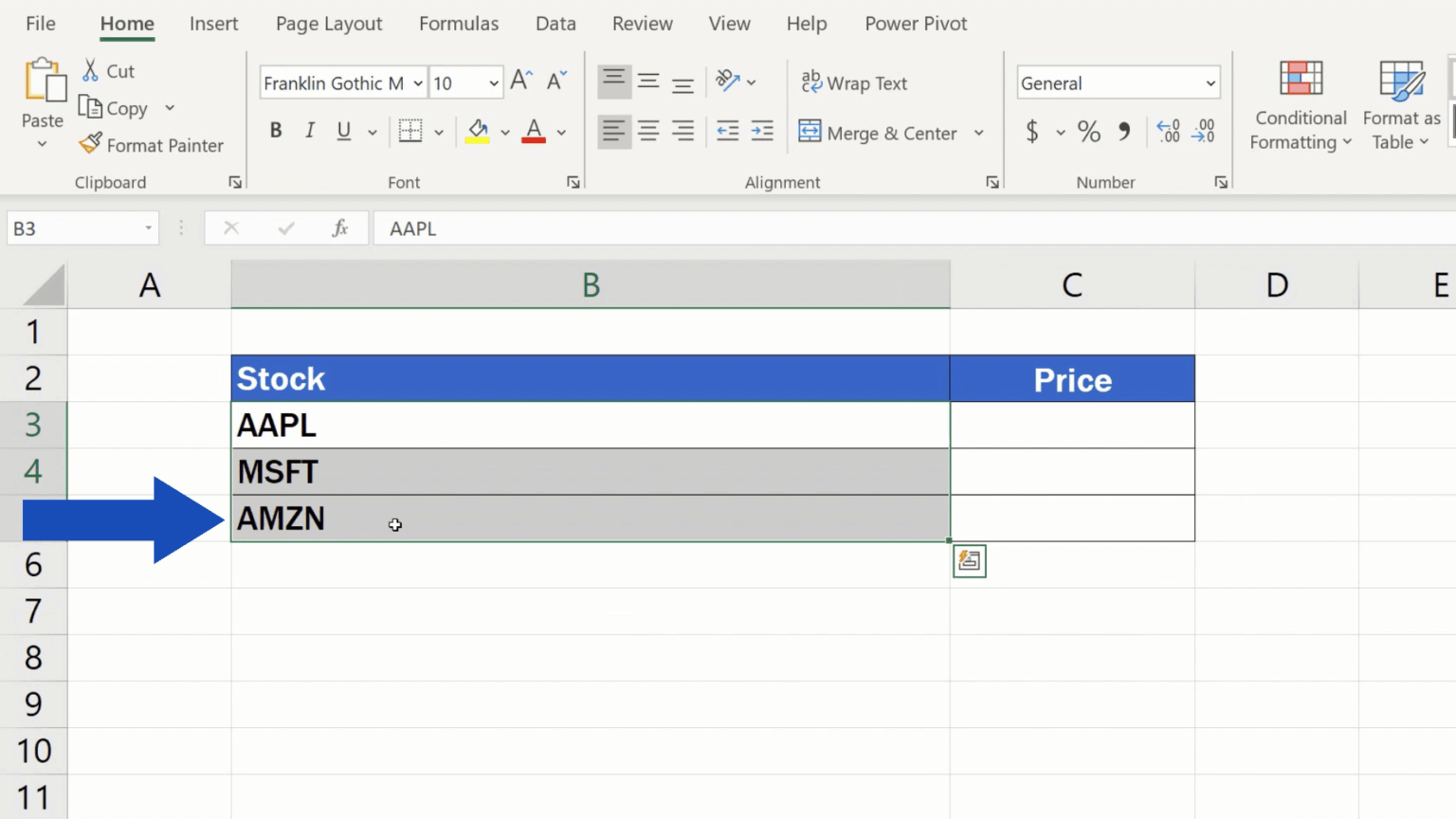Switch to Page Layout tab
This screenshot has width=1456, height=819.
pos(329,24)
